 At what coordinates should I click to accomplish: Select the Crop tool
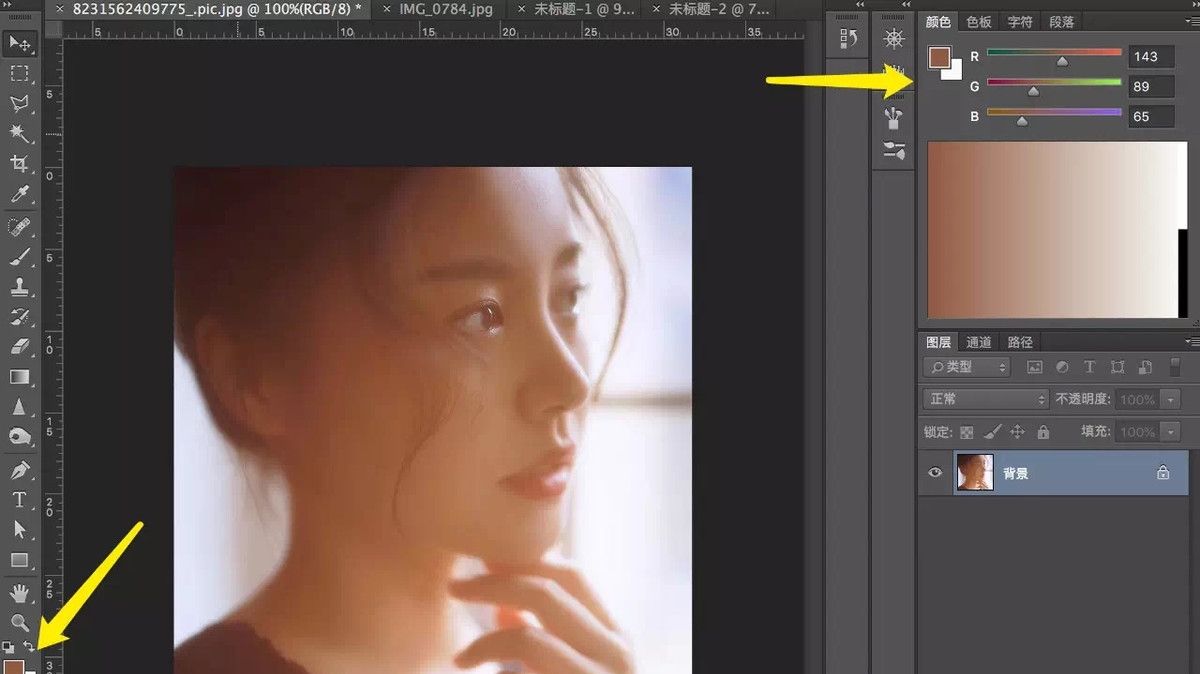[20, 163]
